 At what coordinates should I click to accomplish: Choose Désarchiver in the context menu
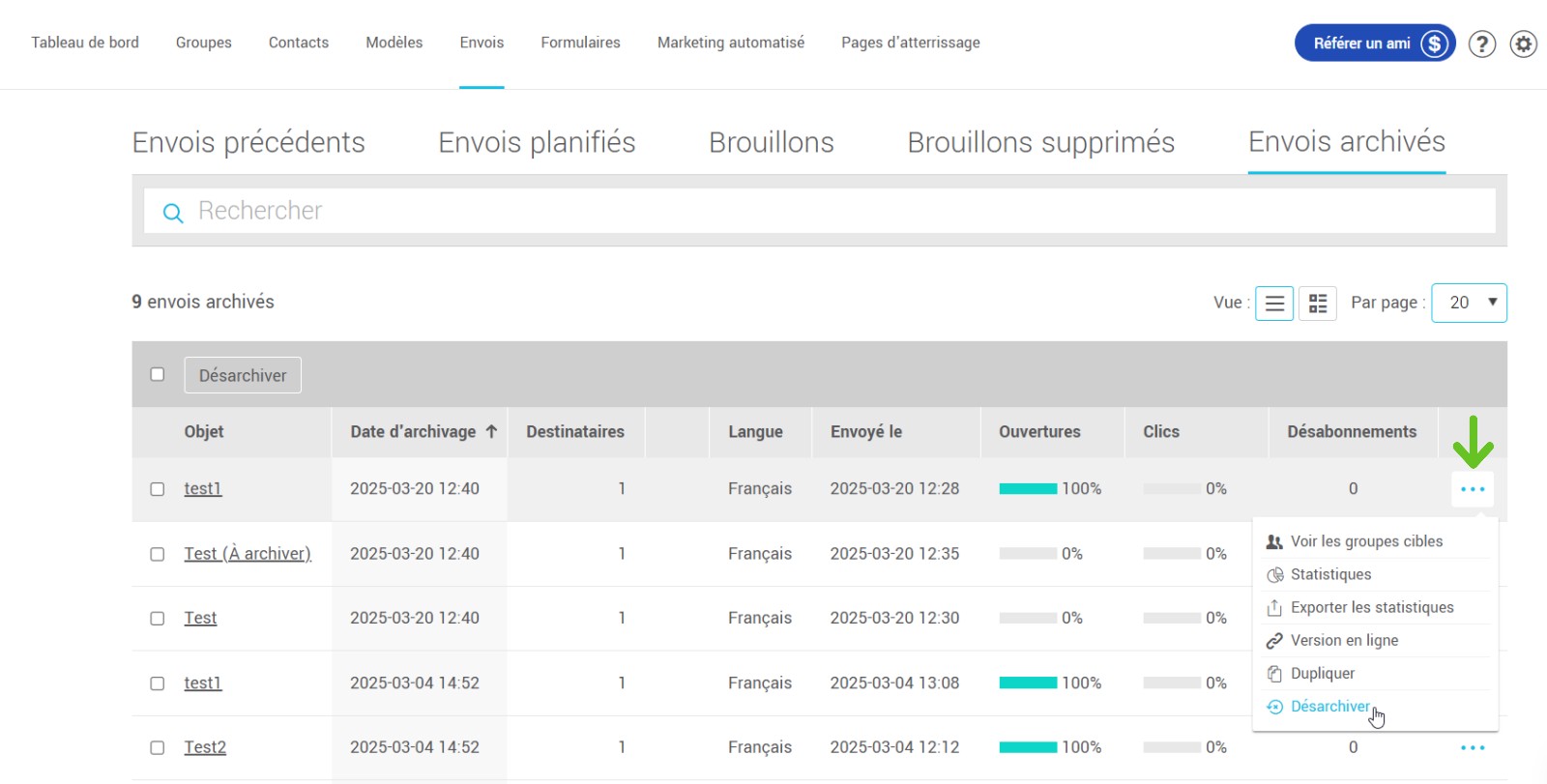(1329, 707)
